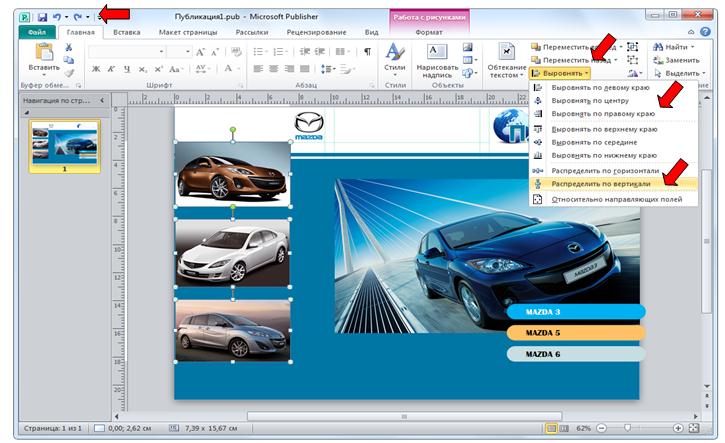The width and height of the screenshot is (725, 443).
Task: Redo the last action
Action: pos(78,17)
